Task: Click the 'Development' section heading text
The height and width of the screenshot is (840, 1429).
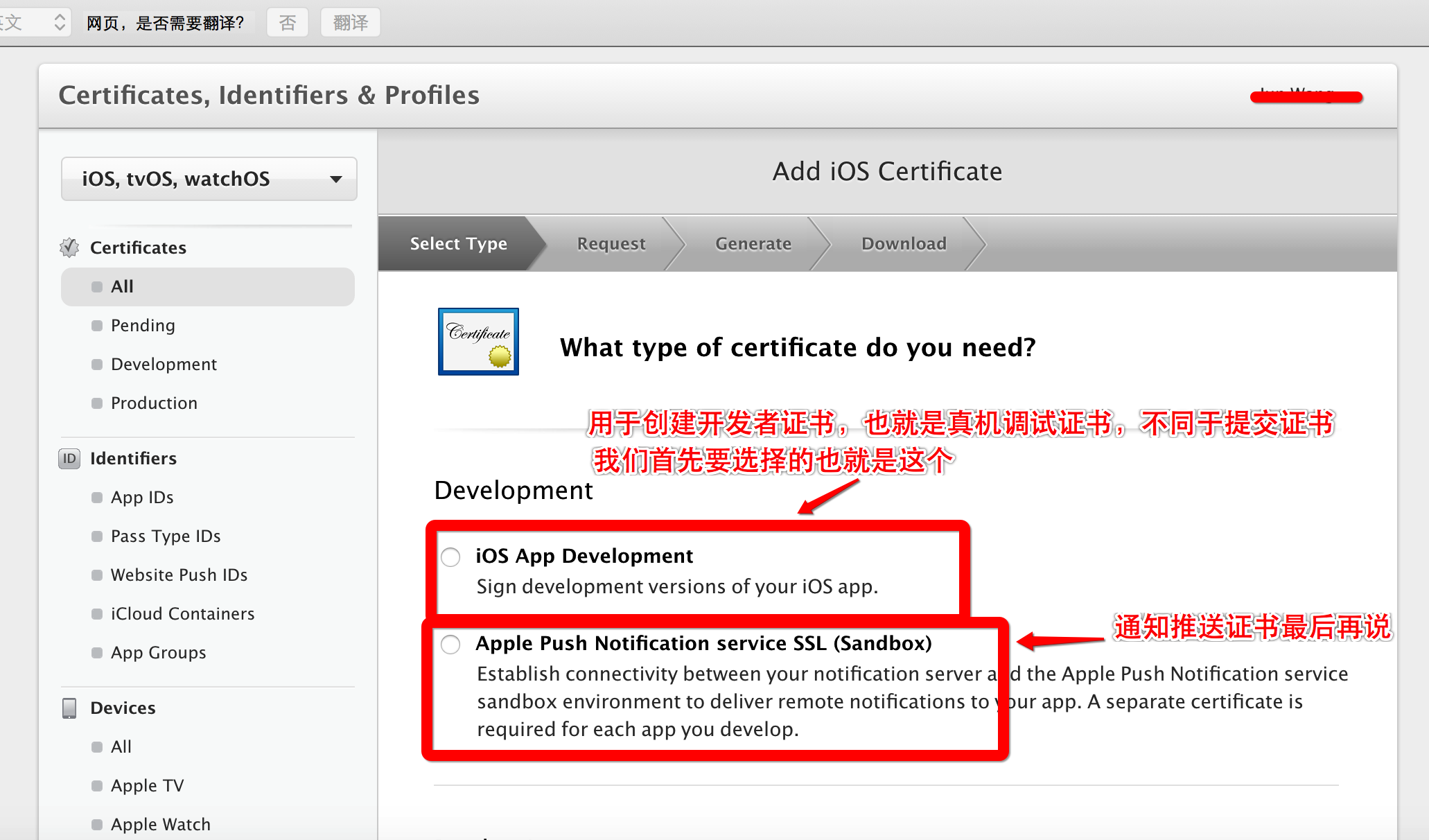Action: point(514,490)
